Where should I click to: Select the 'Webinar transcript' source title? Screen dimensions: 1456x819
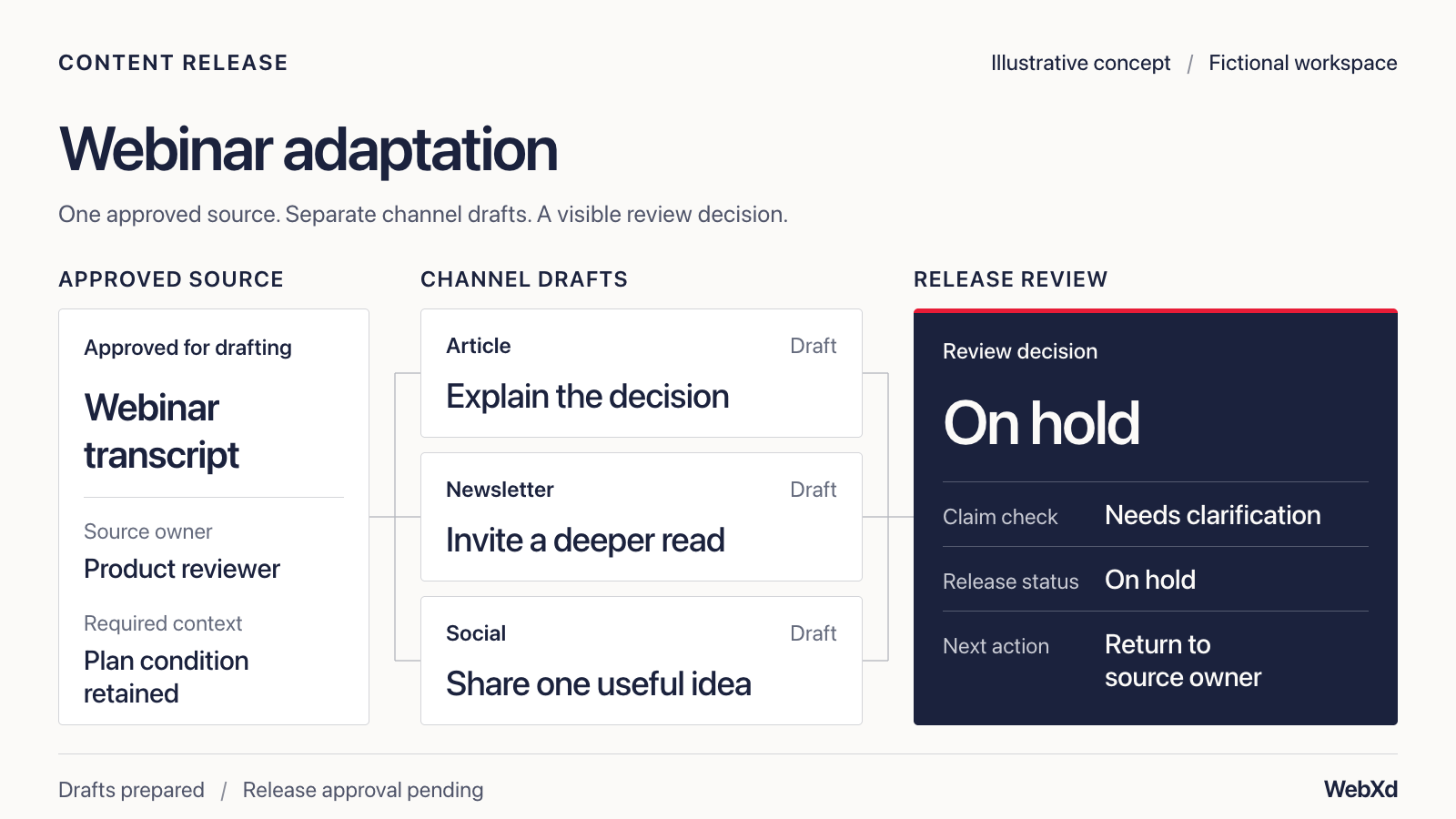click(161, 431)
